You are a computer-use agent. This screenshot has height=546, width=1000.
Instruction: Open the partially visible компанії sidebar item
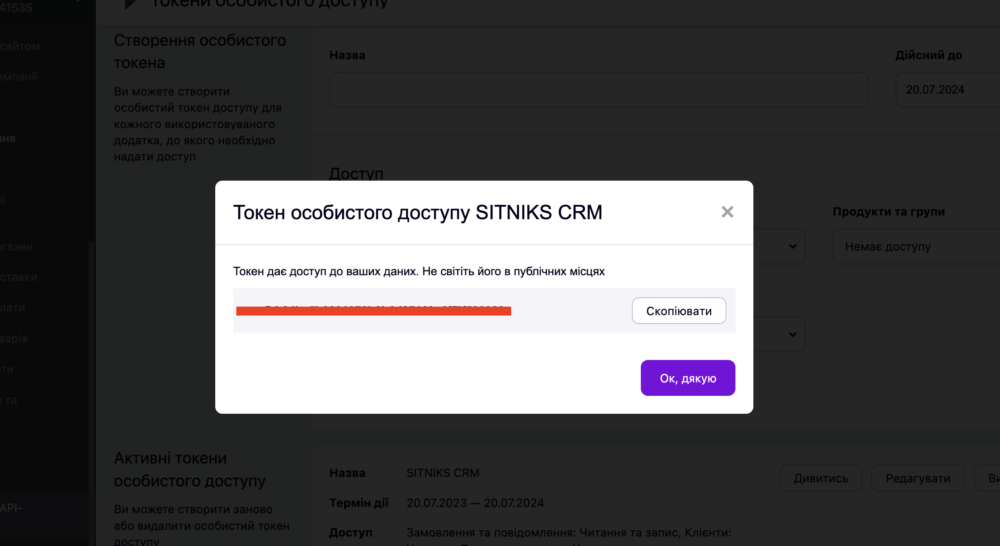[x=19, y=77]
